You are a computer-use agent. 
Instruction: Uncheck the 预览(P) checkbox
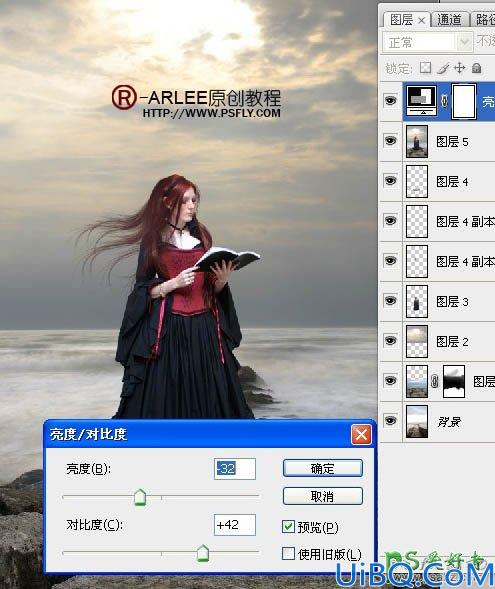(288, 526)
